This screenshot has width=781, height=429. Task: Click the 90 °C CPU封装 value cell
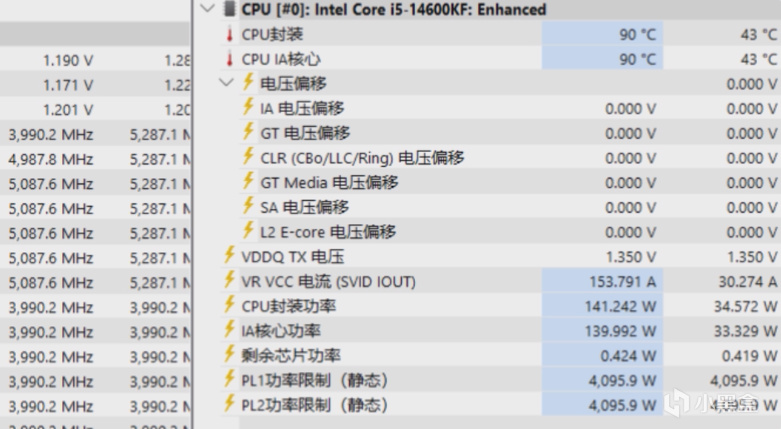639,34
